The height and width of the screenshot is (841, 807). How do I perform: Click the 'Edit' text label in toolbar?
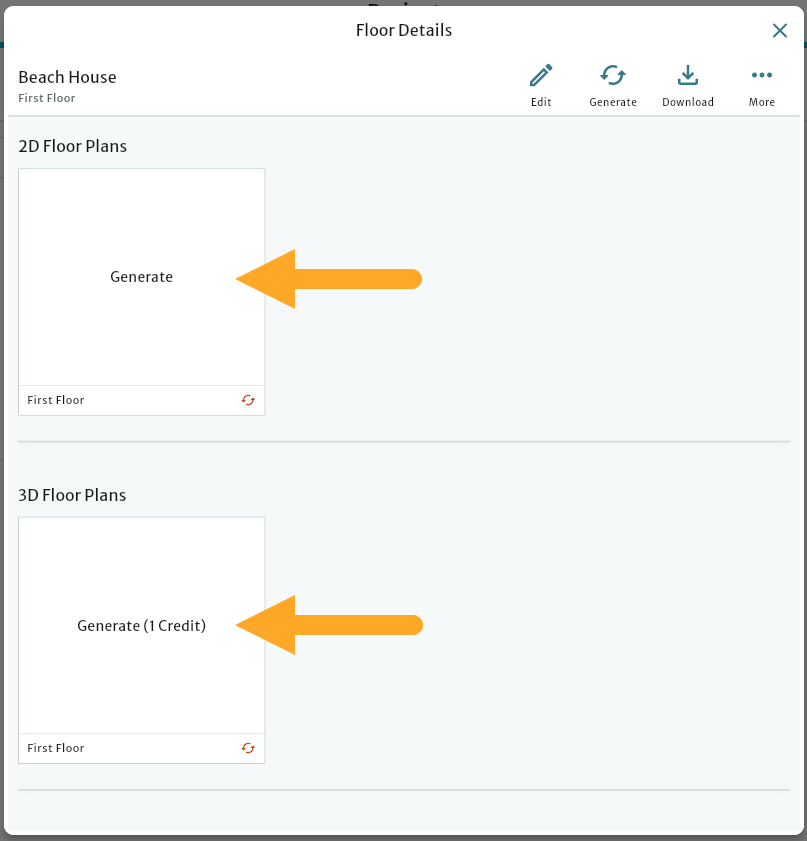[x=541, y=102]
